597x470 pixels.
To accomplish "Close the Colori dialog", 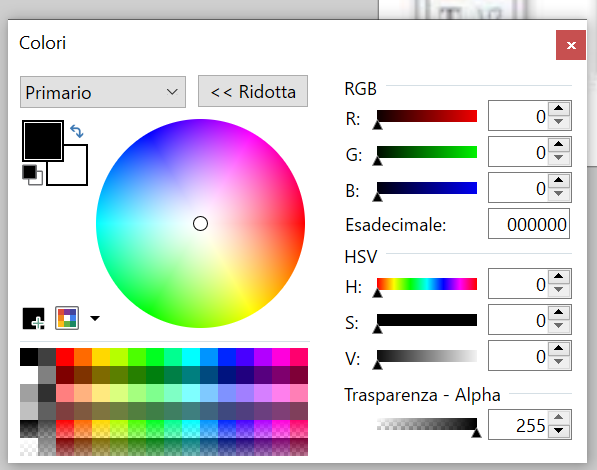I will click(571, 45).
